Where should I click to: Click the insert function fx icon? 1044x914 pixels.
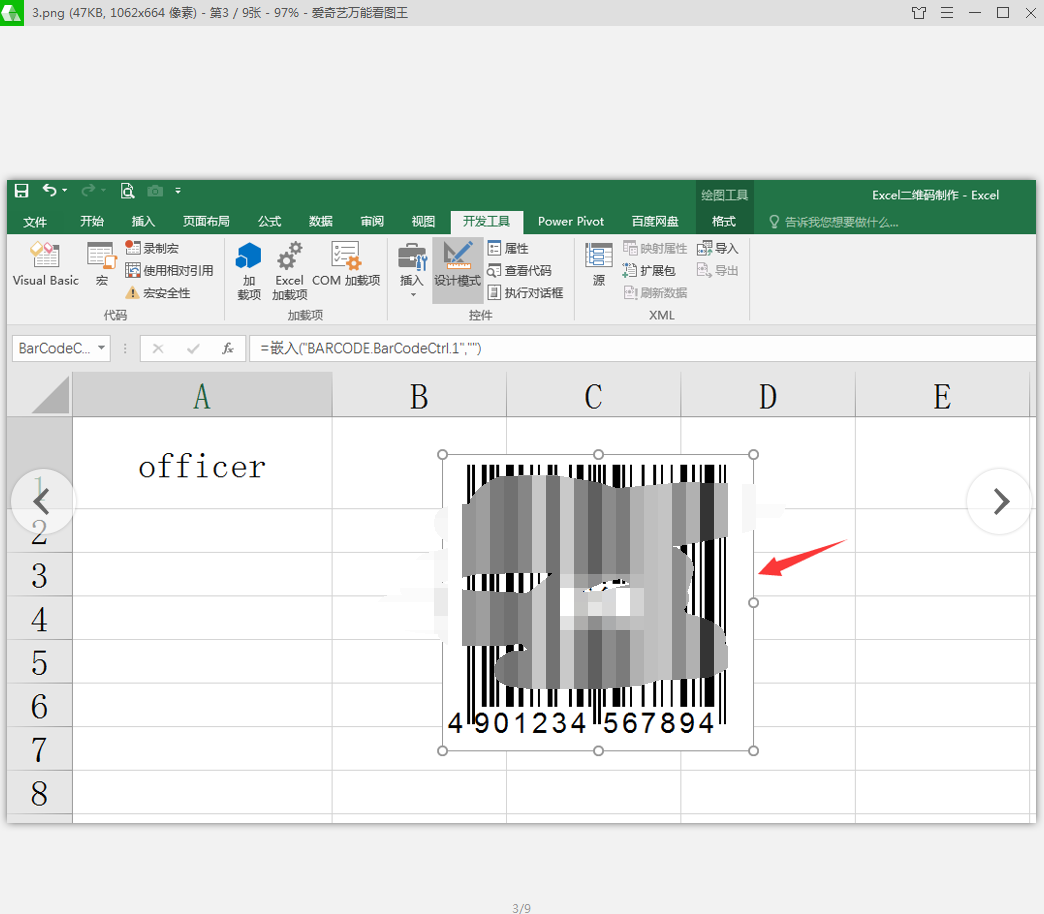click(x=228, y=348)
